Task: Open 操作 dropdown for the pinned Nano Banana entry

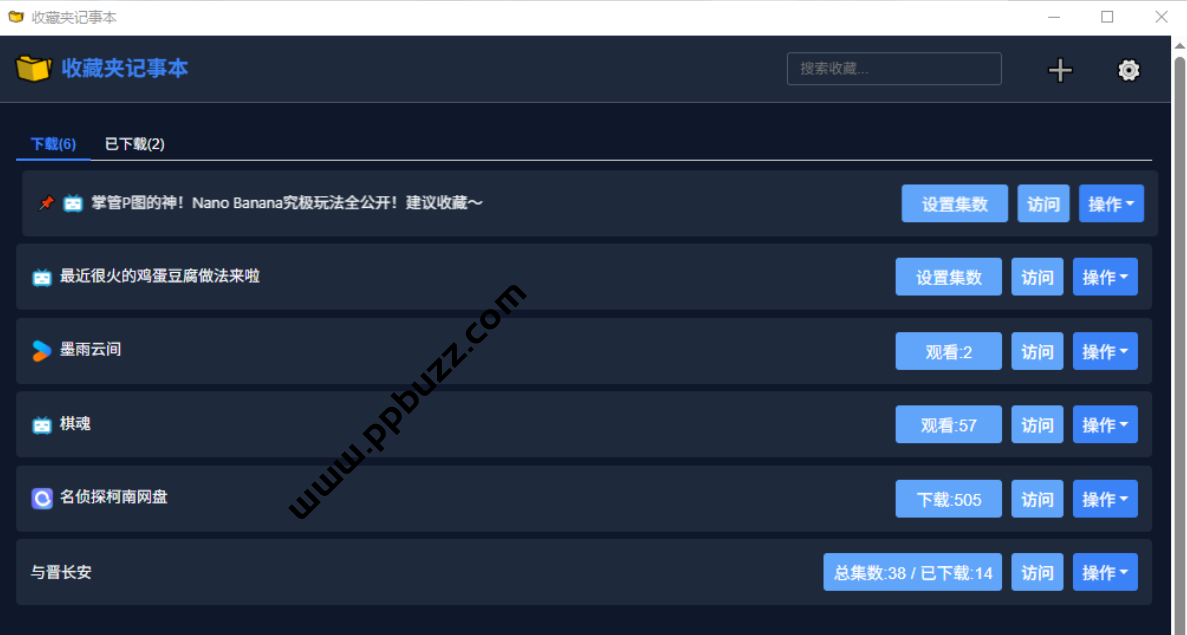Action: (x=1111, y=204)
